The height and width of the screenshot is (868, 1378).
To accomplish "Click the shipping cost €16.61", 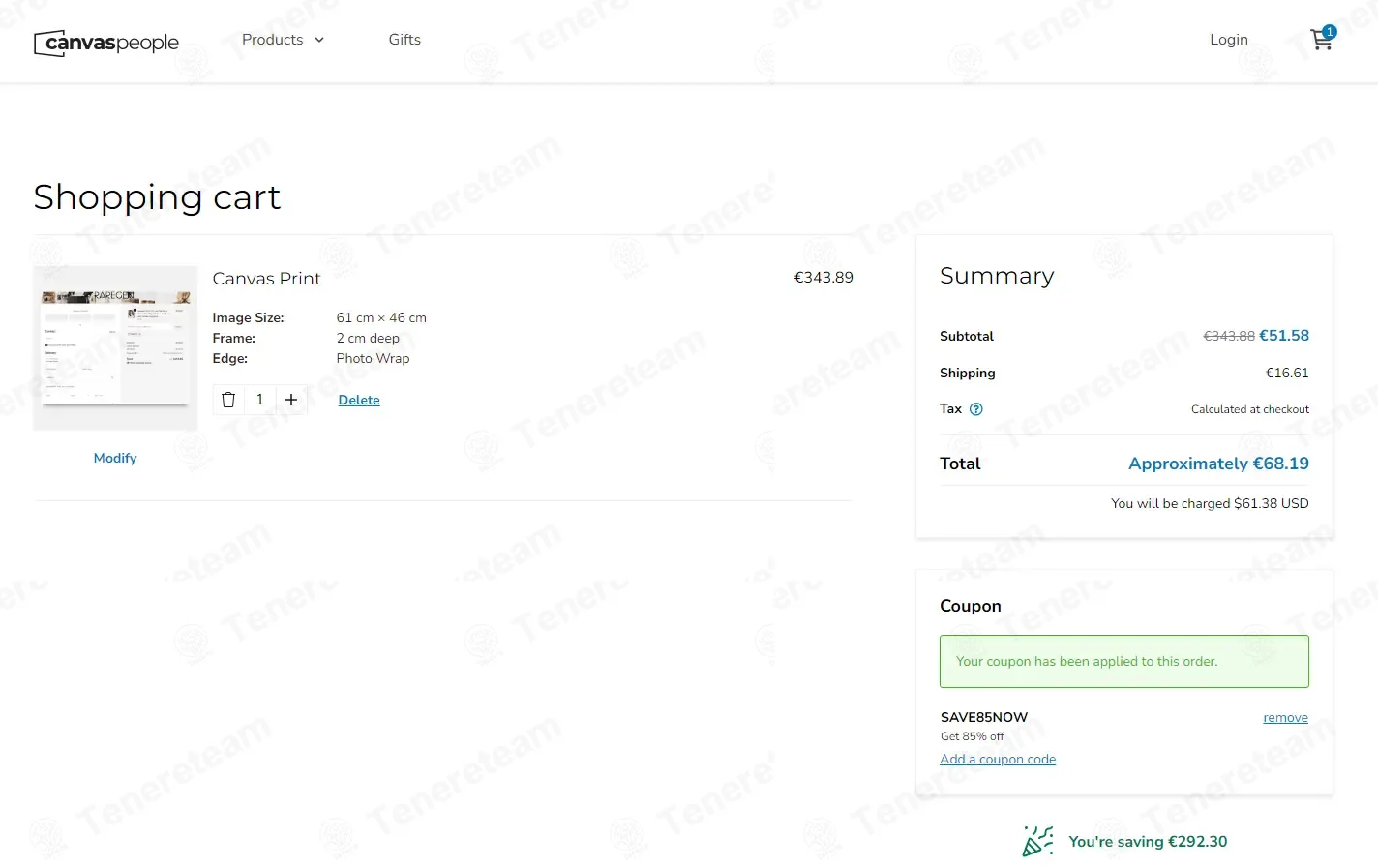I will click(1287, 373).
